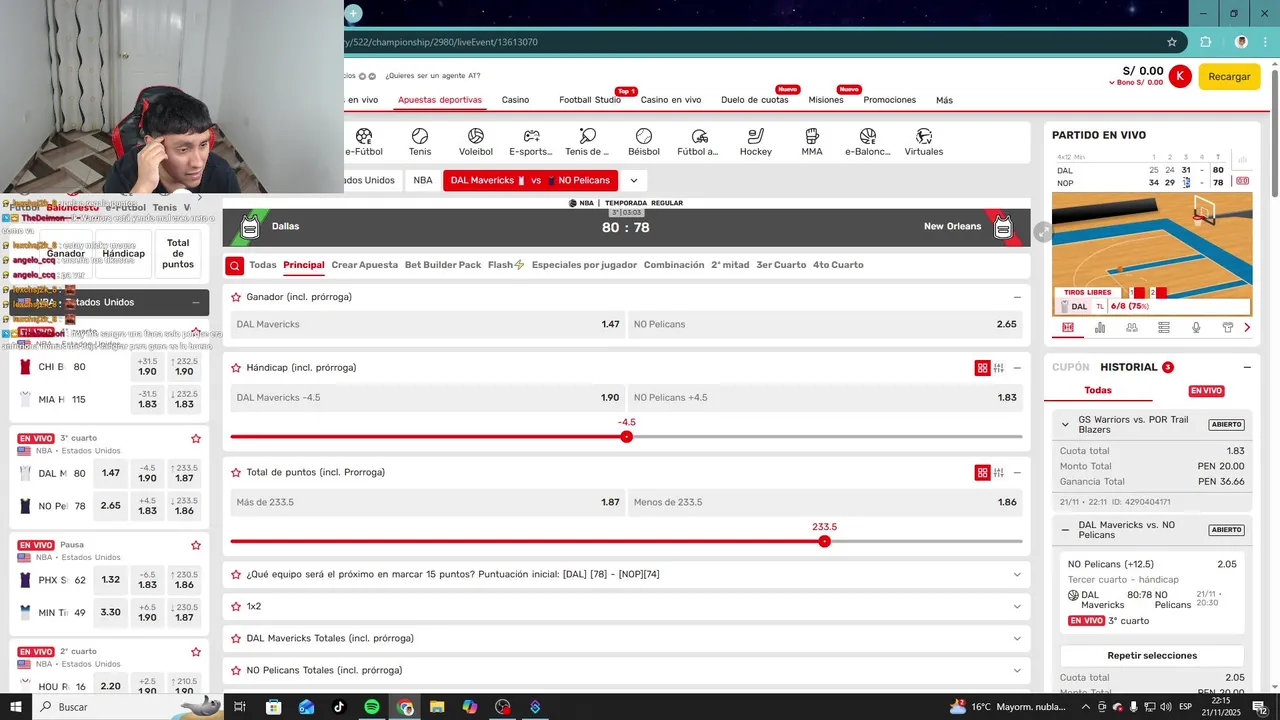
Task: Open TikTok from the taskbar
Action: [x=339, y=707]
